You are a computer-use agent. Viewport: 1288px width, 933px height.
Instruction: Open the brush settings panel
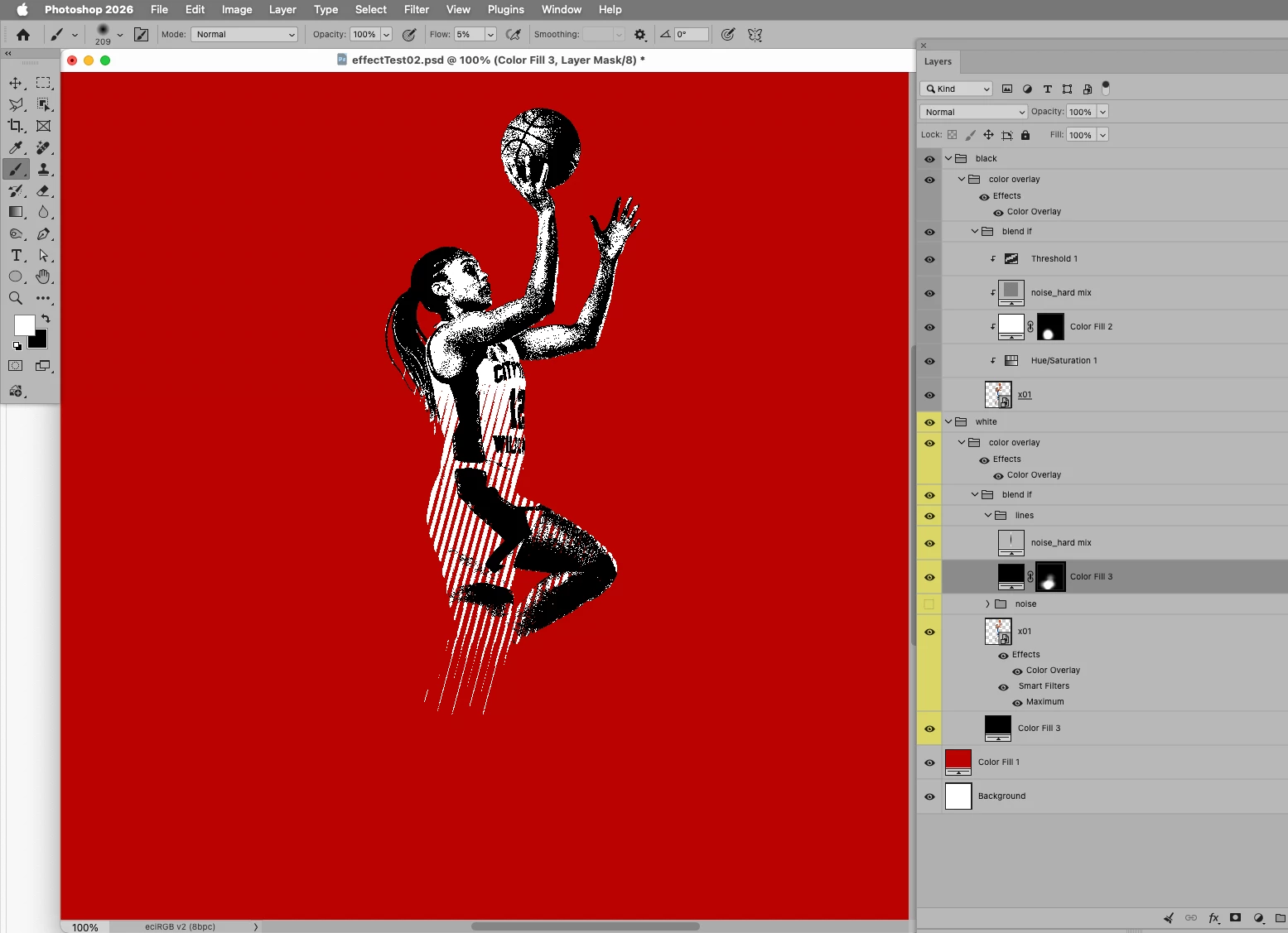click(x=142, y=35)
